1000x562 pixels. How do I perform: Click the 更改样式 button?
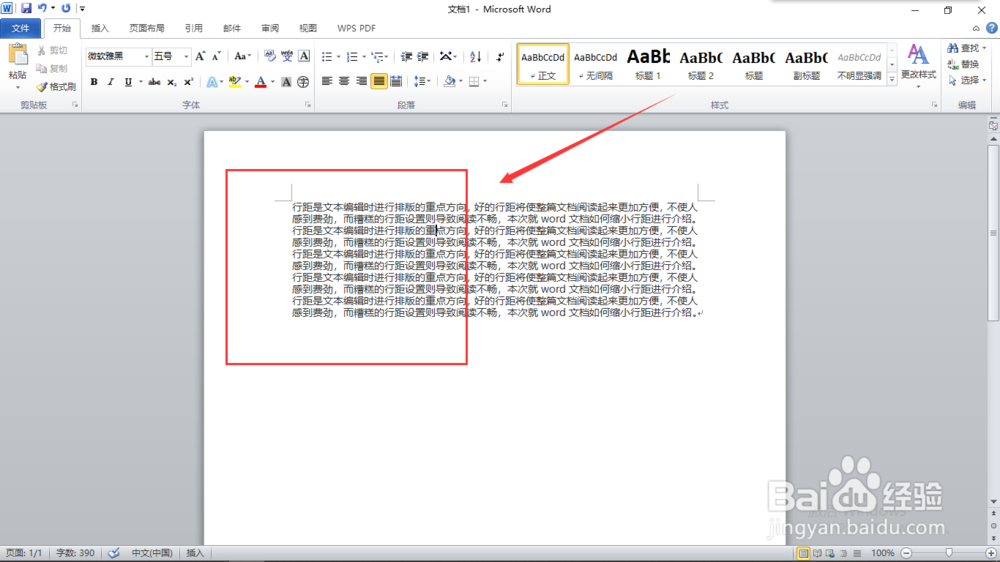click(918, 65)
